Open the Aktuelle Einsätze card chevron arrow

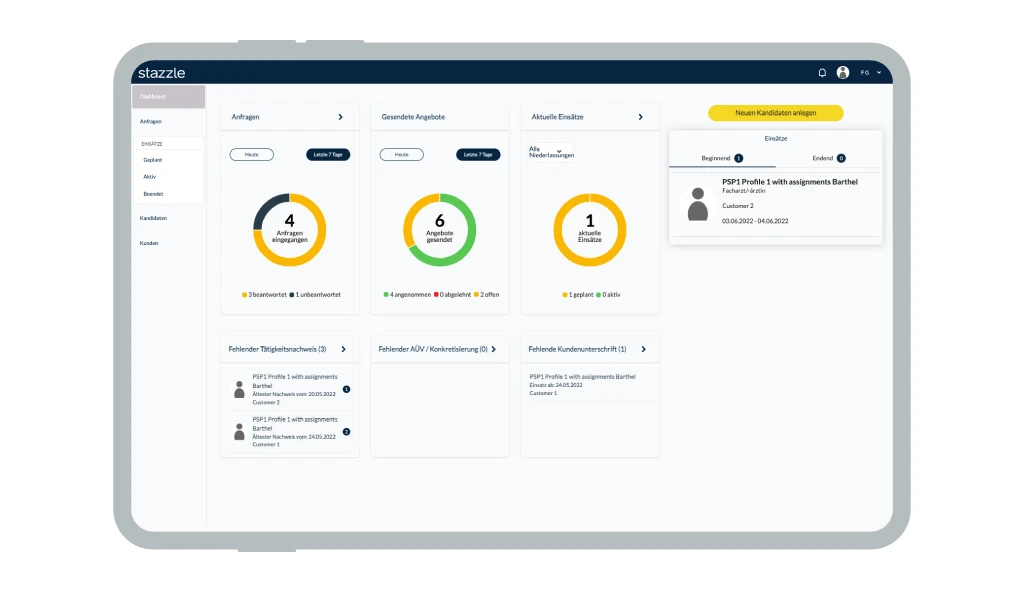641,117
